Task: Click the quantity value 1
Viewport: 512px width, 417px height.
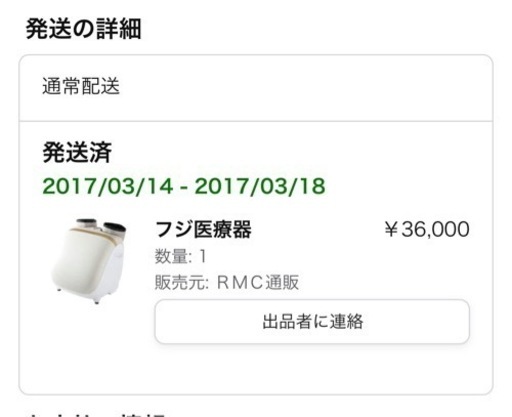Action: [x=203, y=257]
